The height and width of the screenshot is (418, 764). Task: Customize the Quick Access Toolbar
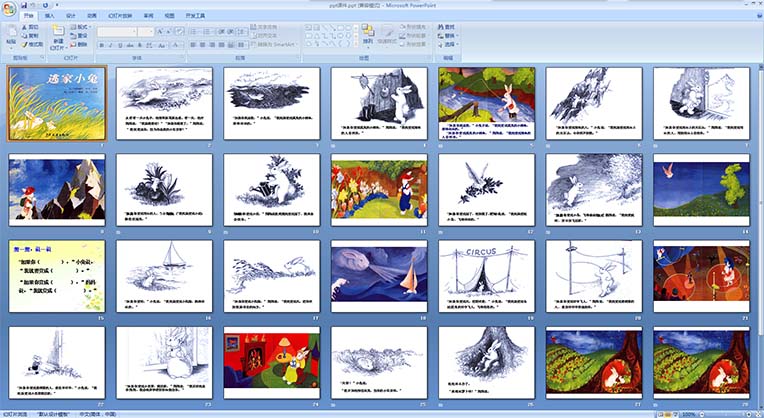pyautogui.click(x=57, y=5)
